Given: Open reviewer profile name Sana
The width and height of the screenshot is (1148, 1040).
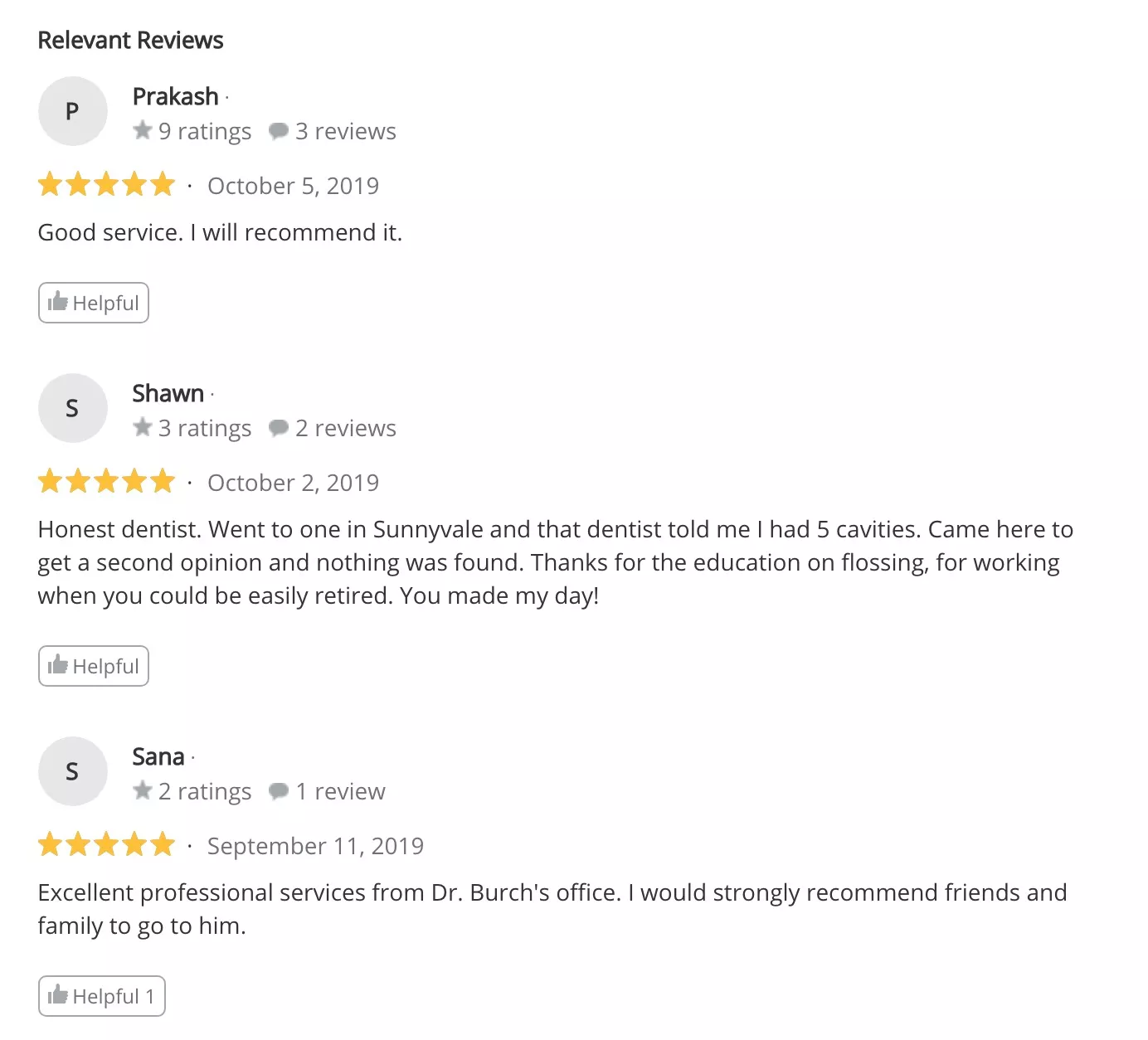Looking at the screenshot, I should point(158,756).
